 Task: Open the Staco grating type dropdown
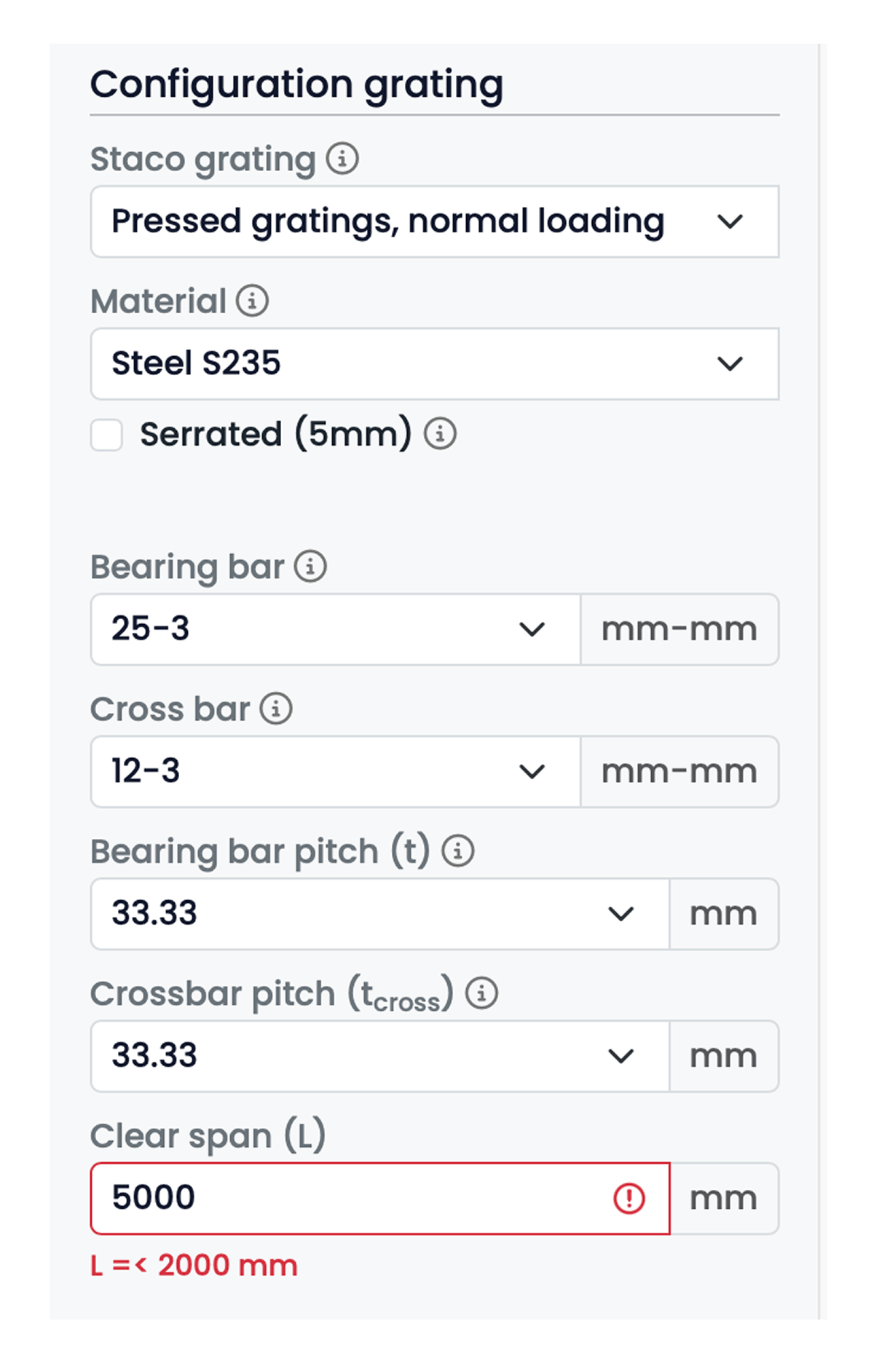tap(434, 221)
